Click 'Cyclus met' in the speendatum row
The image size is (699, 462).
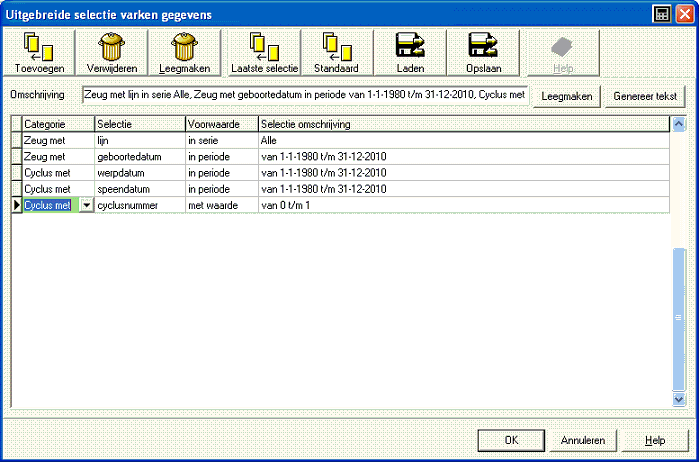pyautogui.click(x=58, y=189)
